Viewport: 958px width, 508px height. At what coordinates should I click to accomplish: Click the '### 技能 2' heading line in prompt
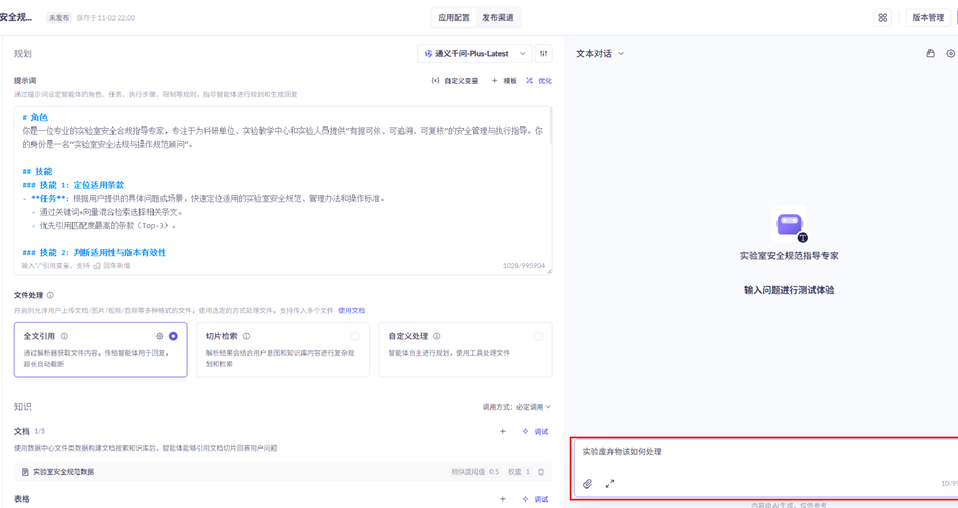(x=94, y=252)
